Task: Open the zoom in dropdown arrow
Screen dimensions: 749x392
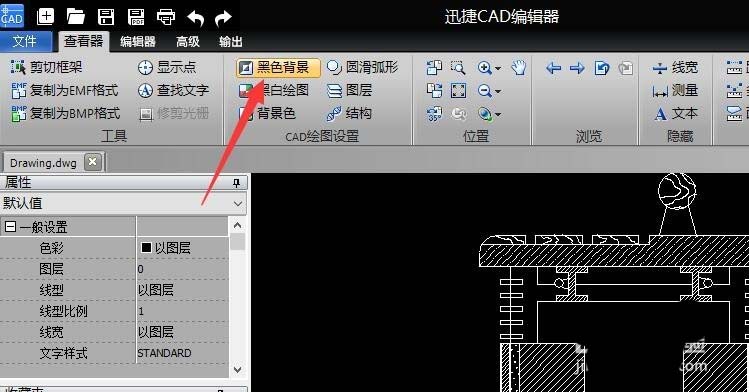Action: click(x=498, y=68)
